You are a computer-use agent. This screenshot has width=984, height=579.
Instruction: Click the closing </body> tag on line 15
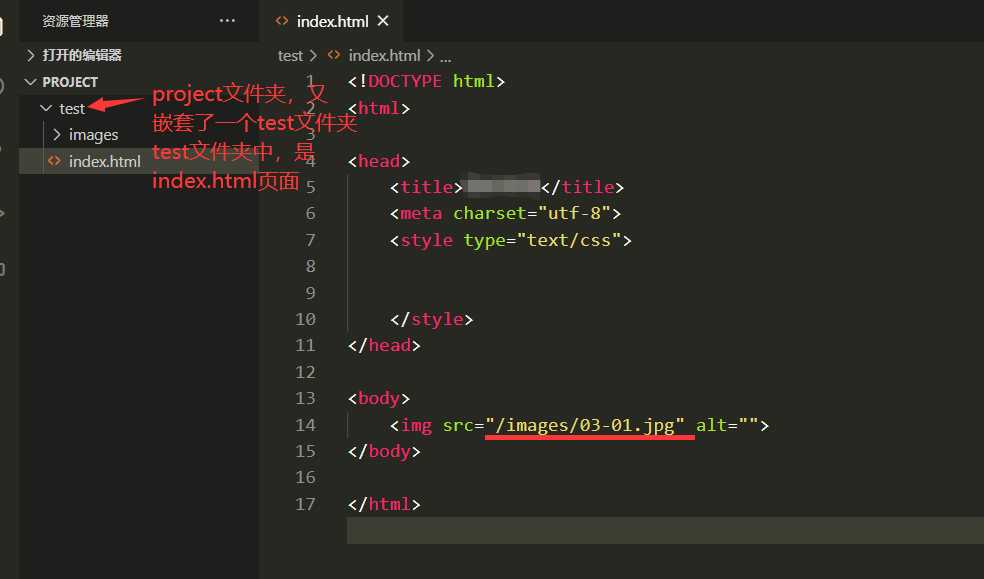(x=384, y=451)
